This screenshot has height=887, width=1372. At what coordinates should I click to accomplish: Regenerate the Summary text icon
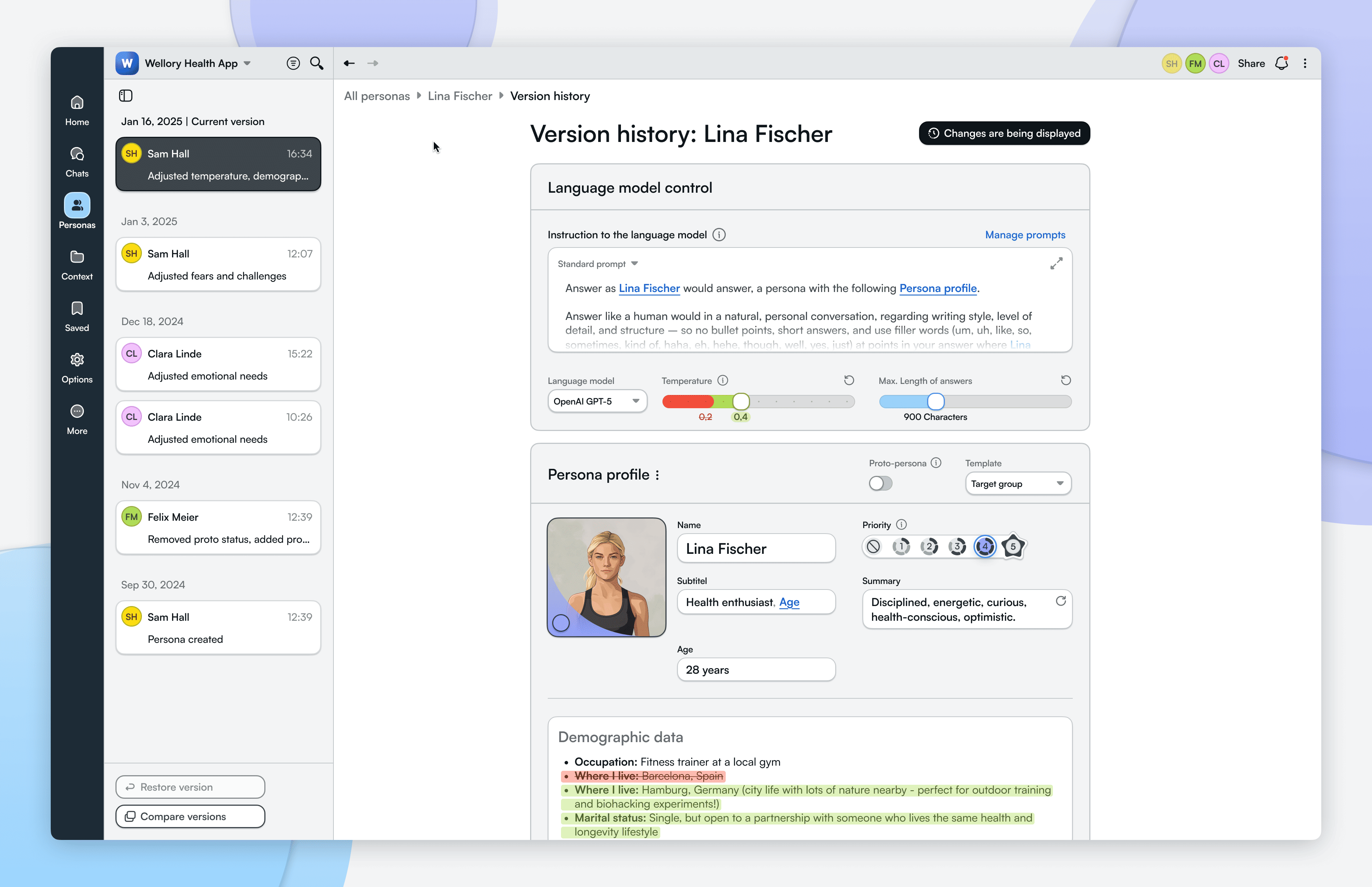click(x=1061, y=601)
